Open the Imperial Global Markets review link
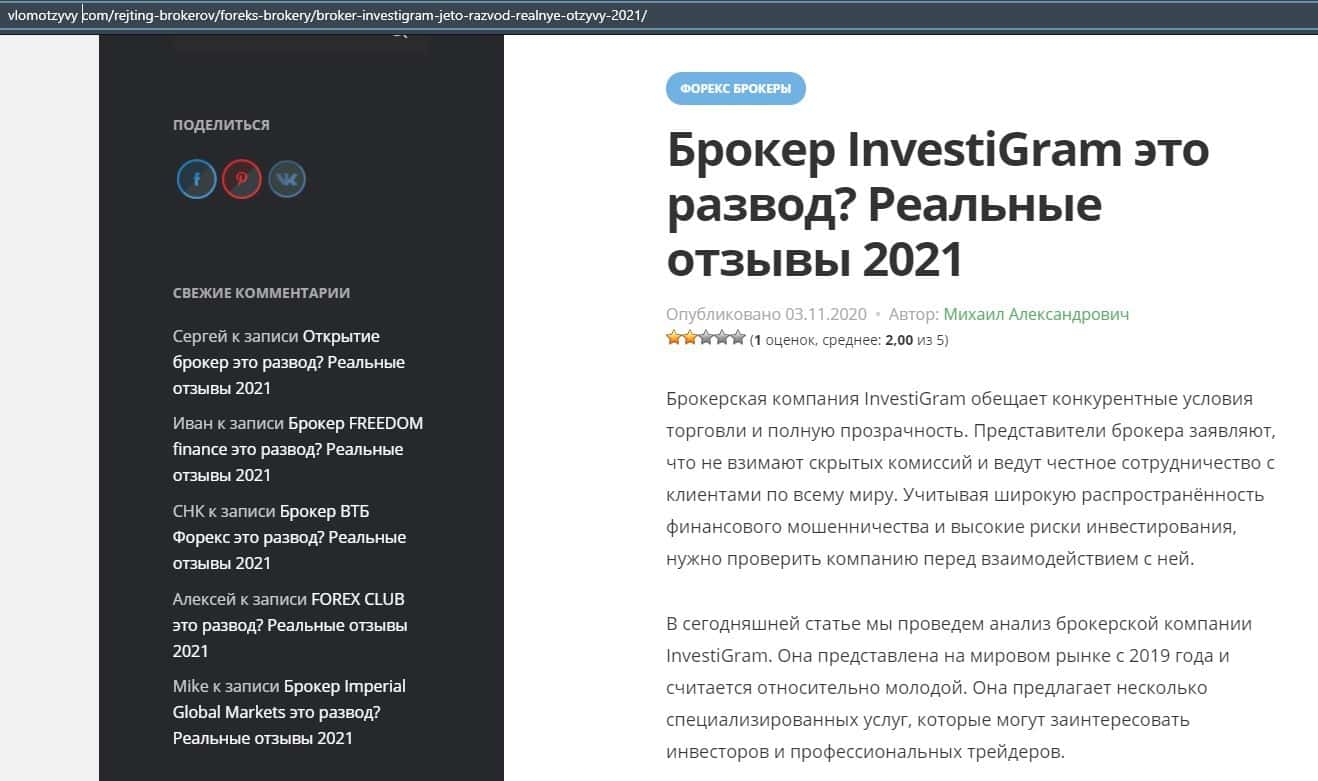The image size is (1318, 781). (x=289, y=712)
